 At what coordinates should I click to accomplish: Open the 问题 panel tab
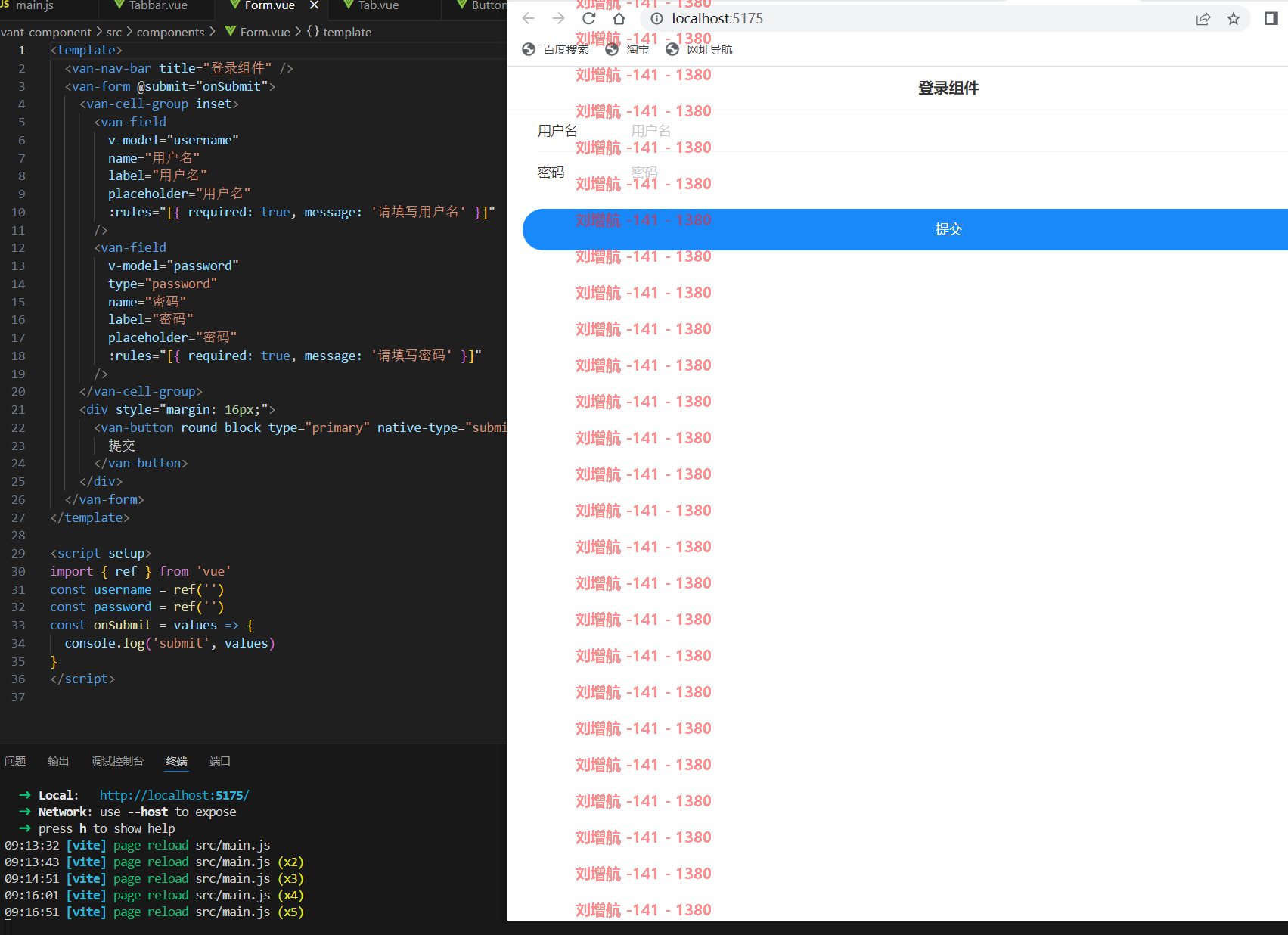pyautogui.click(x=15, y=761)
